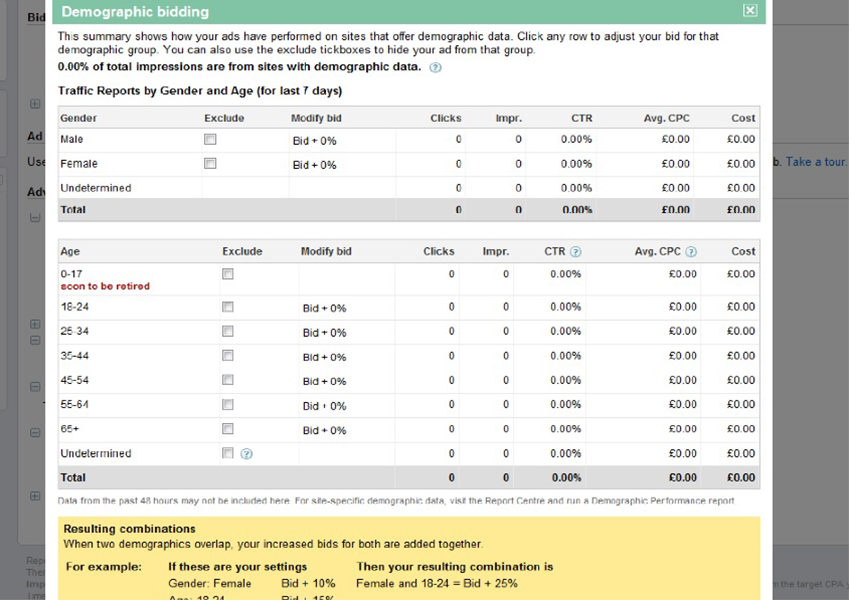Screen dimensions: 851x600
Task: Click 'Impr.' header in the Gender table
Action: tap(509, 118)
